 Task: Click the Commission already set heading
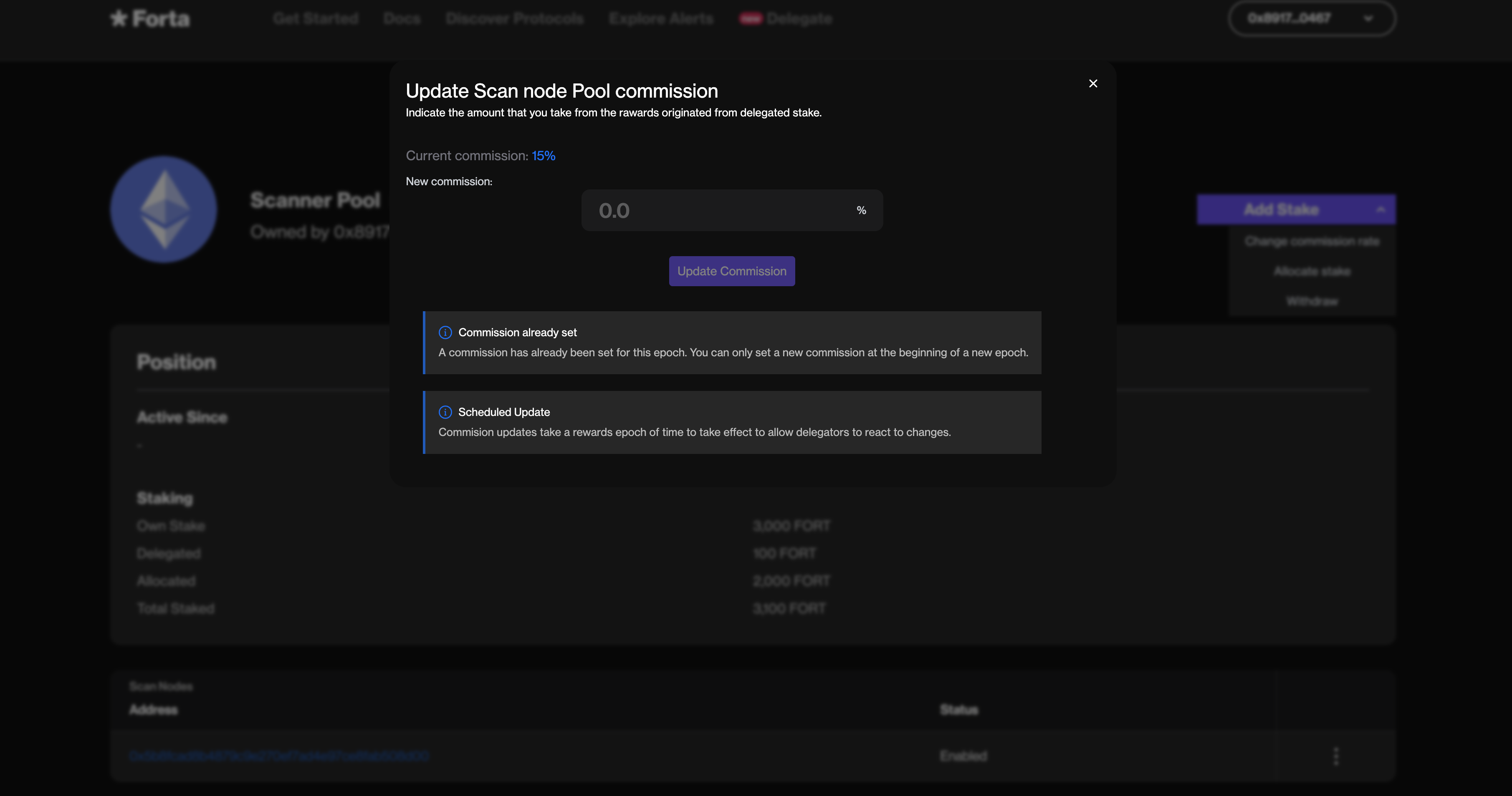coord(518,333)
